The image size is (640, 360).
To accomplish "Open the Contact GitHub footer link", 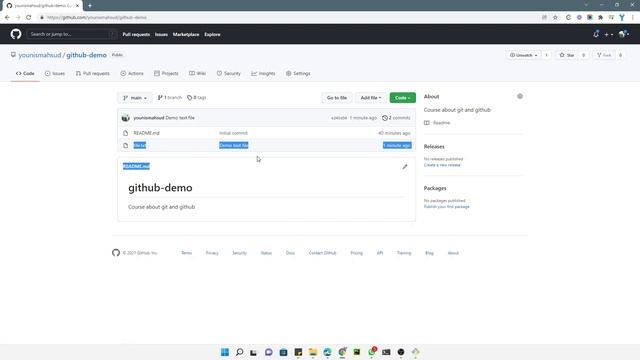I will pos(322,253).
